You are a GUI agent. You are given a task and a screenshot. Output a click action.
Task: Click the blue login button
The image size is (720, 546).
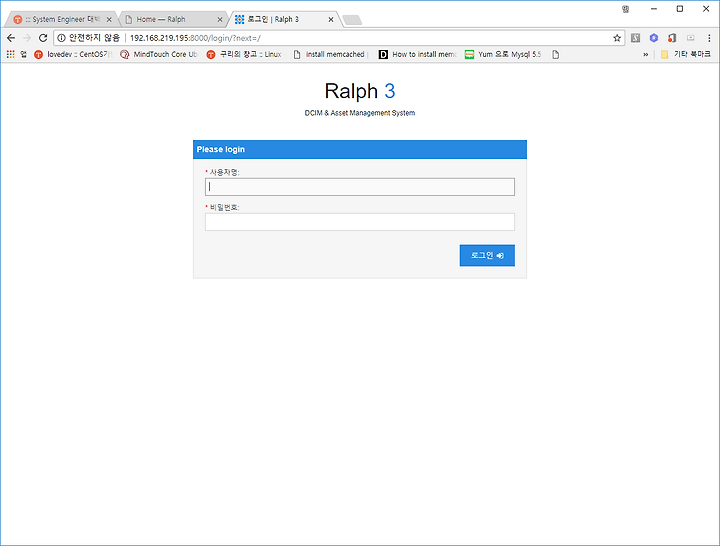click(487, 255)
